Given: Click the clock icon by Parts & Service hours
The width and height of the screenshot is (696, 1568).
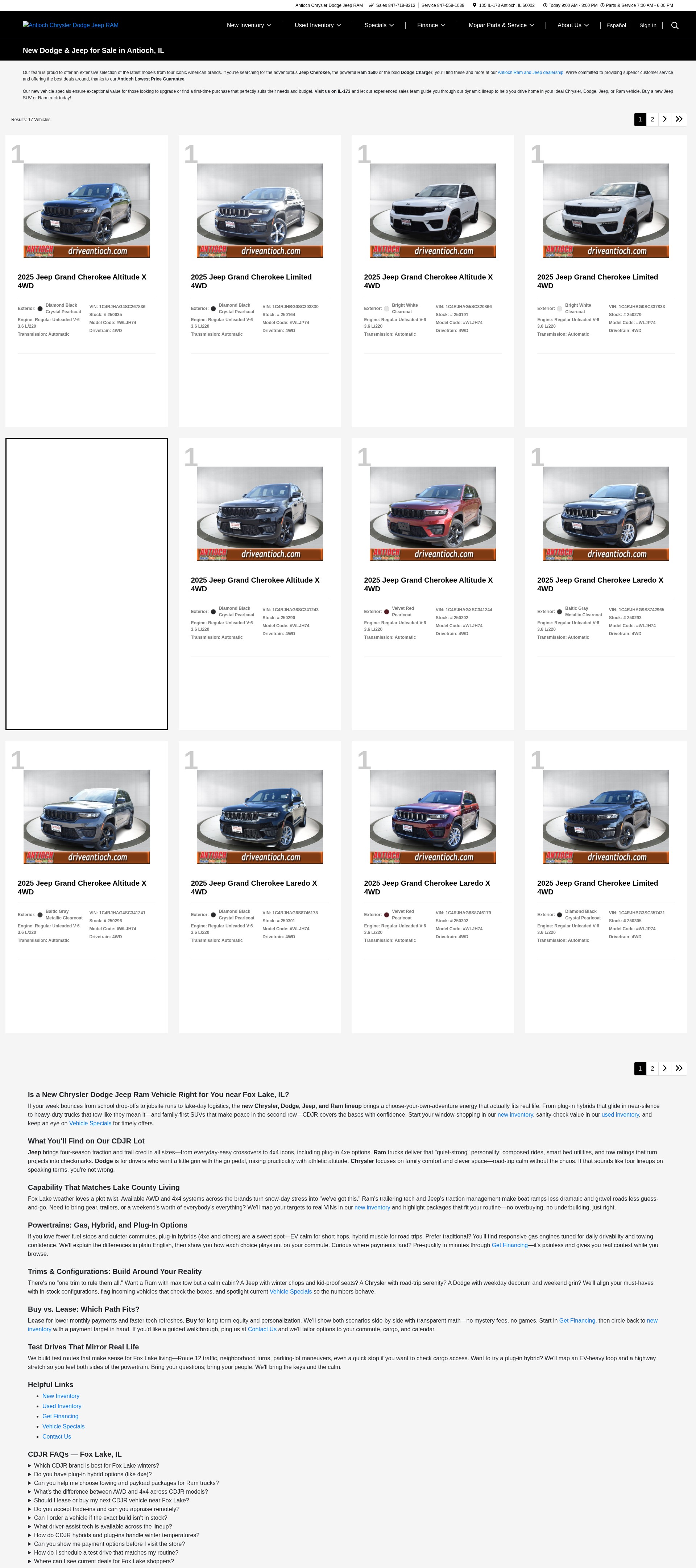Looking at the screenshot, I should pyautogui.click(x=602, y=5).
